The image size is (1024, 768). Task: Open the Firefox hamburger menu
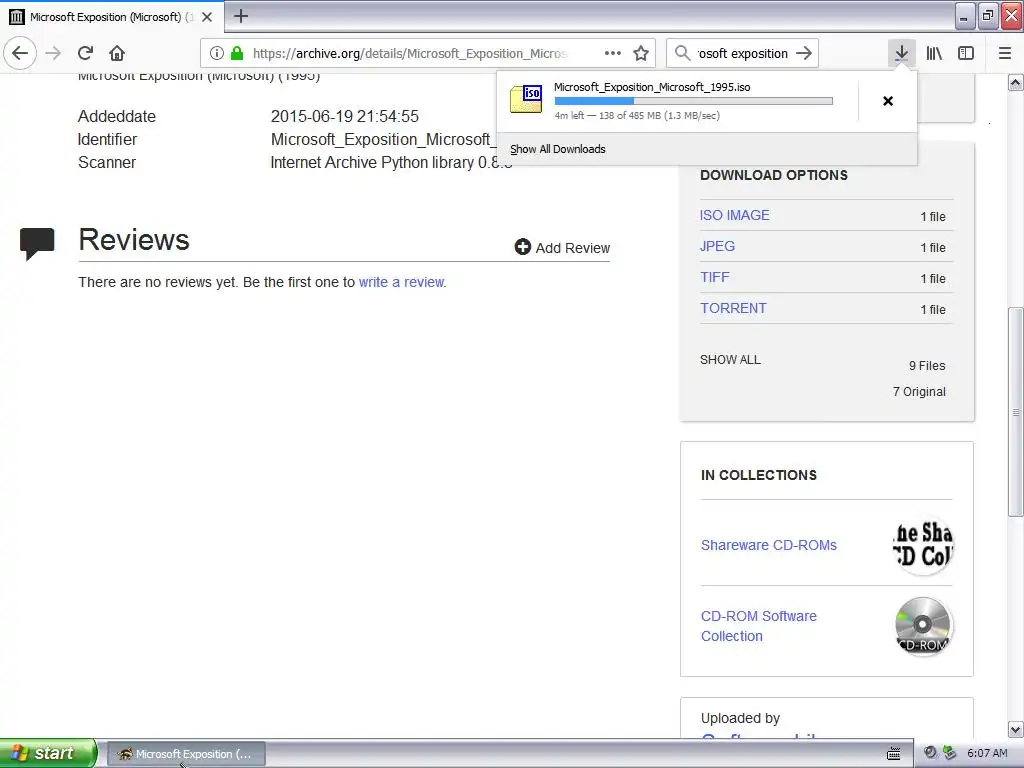pyautogui.click(x=1005, y=53)
